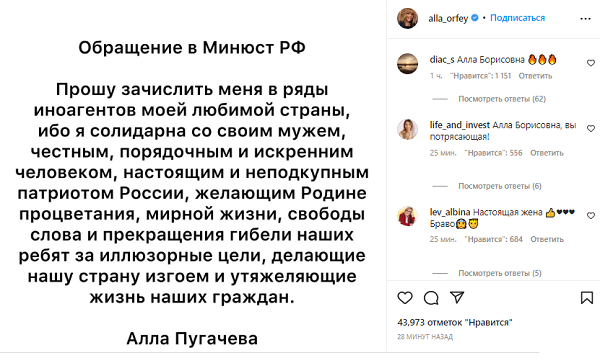The height and width of the screenshot is (363, 600).
Task: Expand the 5 replies under lev_albina
Action: click(x=500, y=273)
